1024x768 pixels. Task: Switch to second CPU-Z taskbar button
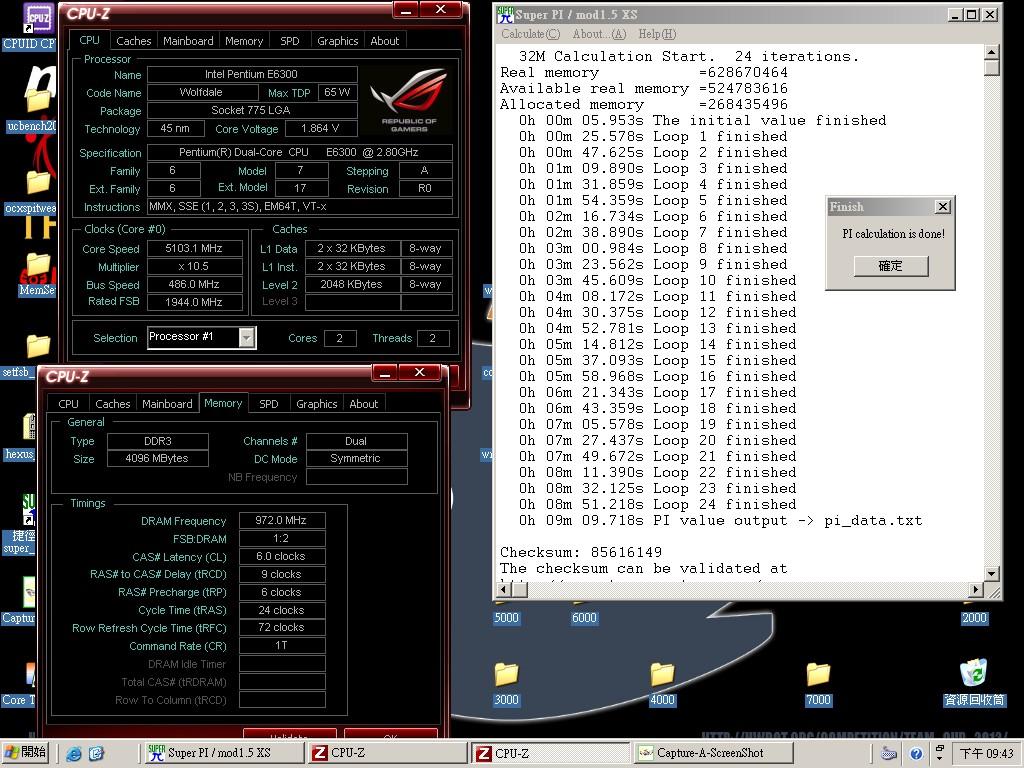tap(551, 753)
